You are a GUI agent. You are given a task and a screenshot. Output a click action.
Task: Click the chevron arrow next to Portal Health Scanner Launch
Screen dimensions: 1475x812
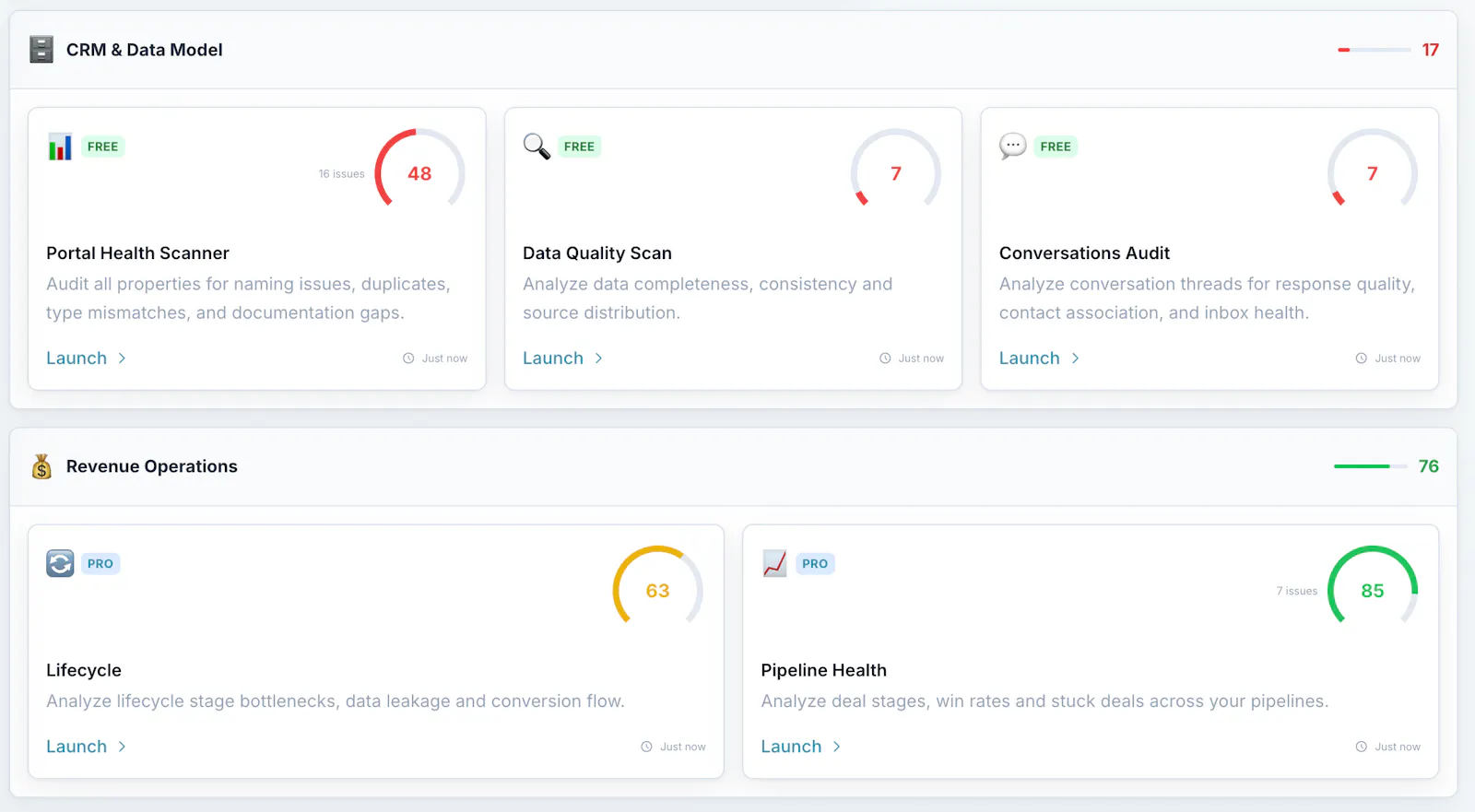click(x=122, y=359)
